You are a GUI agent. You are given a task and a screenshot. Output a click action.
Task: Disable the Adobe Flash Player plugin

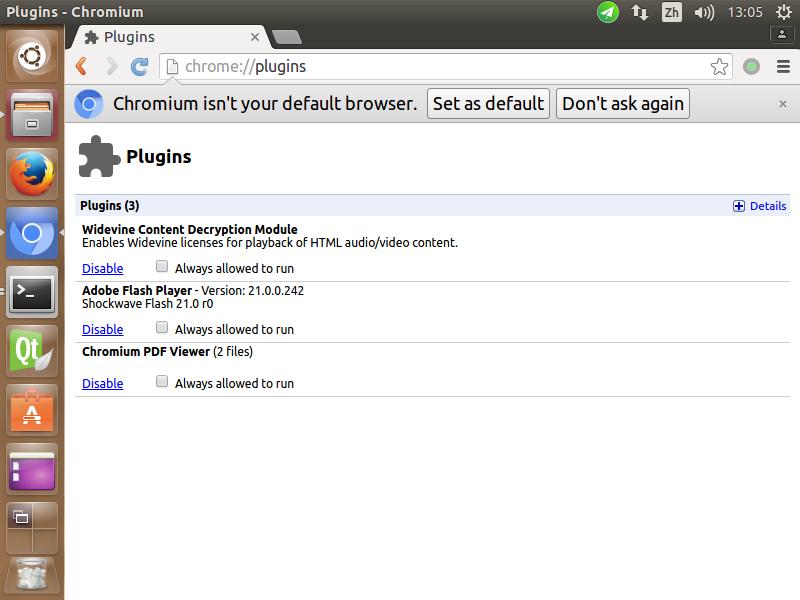pos(102,329)
